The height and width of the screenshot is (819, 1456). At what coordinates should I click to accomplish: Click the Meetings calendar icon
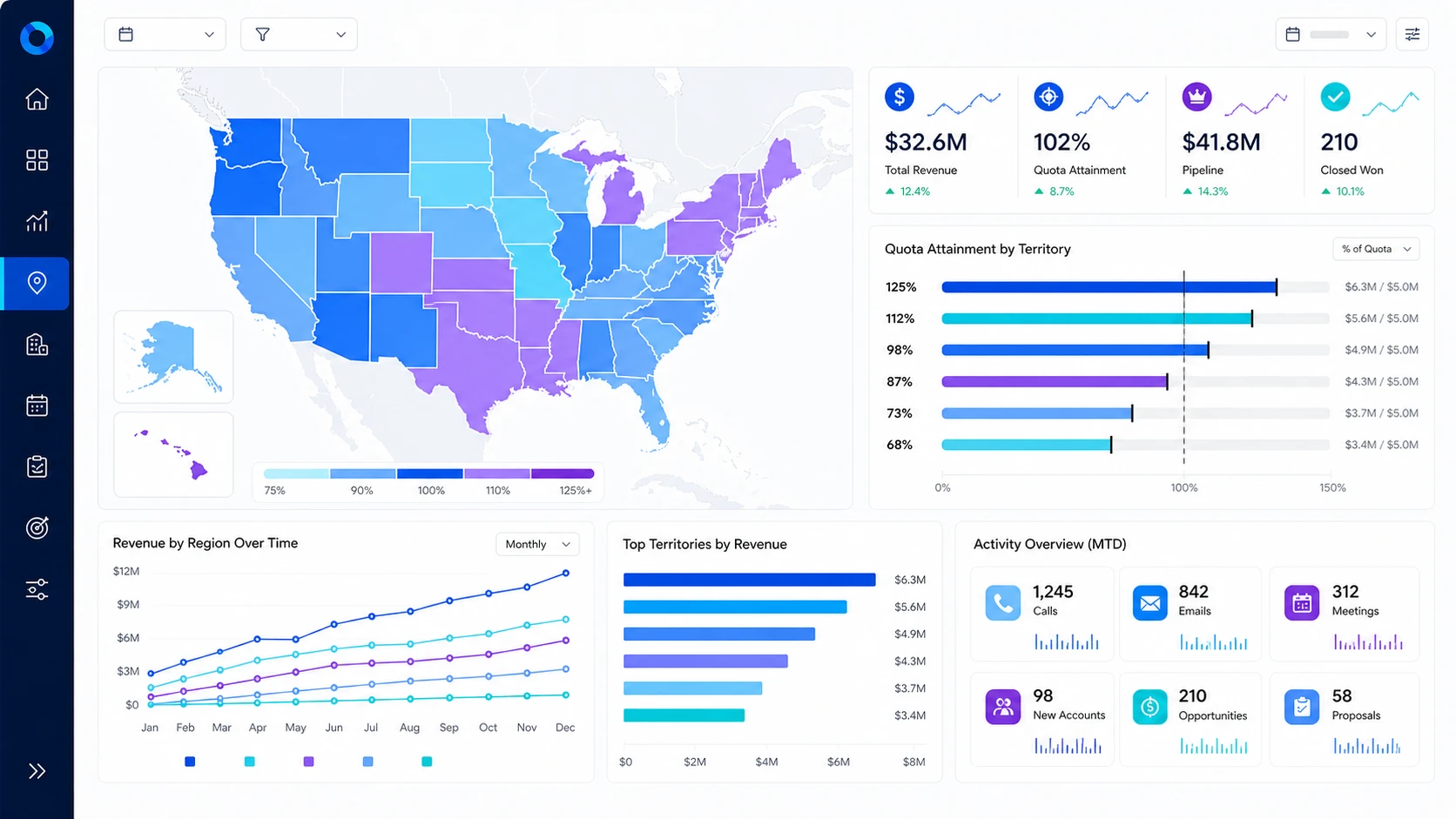pyautogui.click(x=1302, y=602)
